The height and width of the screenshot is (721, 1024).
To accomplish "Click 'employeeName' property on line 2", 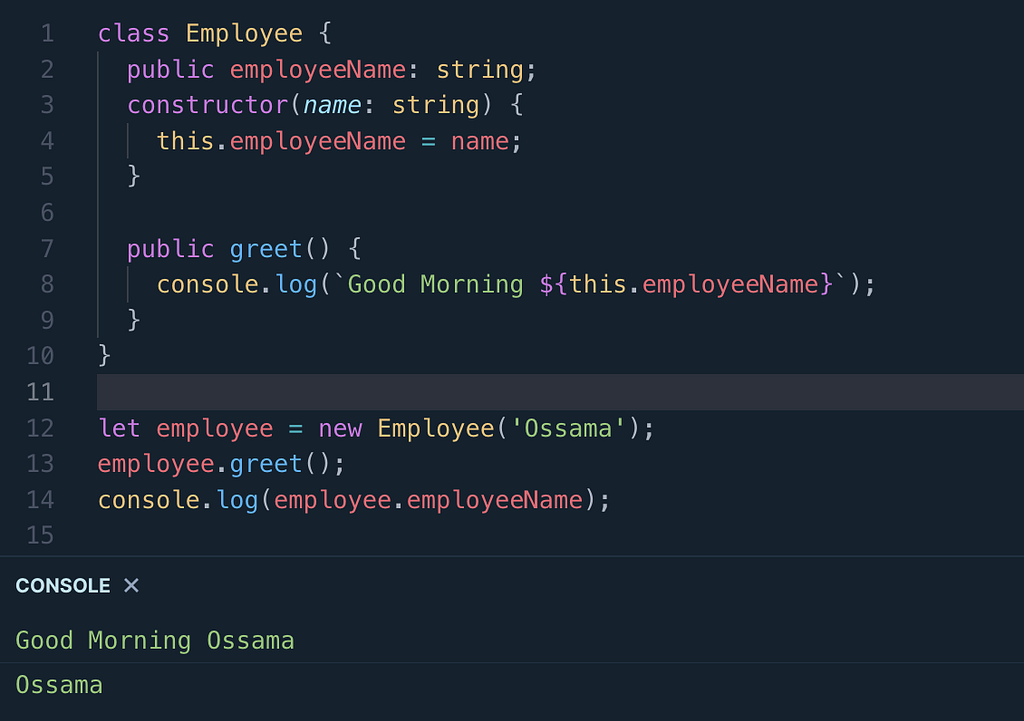I will (318, 69).
